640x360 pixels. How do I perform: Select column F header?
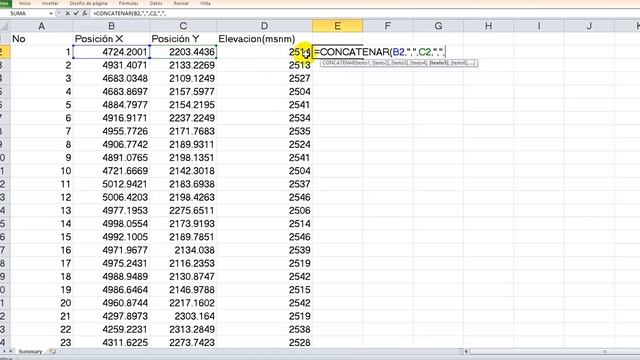coord(388,27)
